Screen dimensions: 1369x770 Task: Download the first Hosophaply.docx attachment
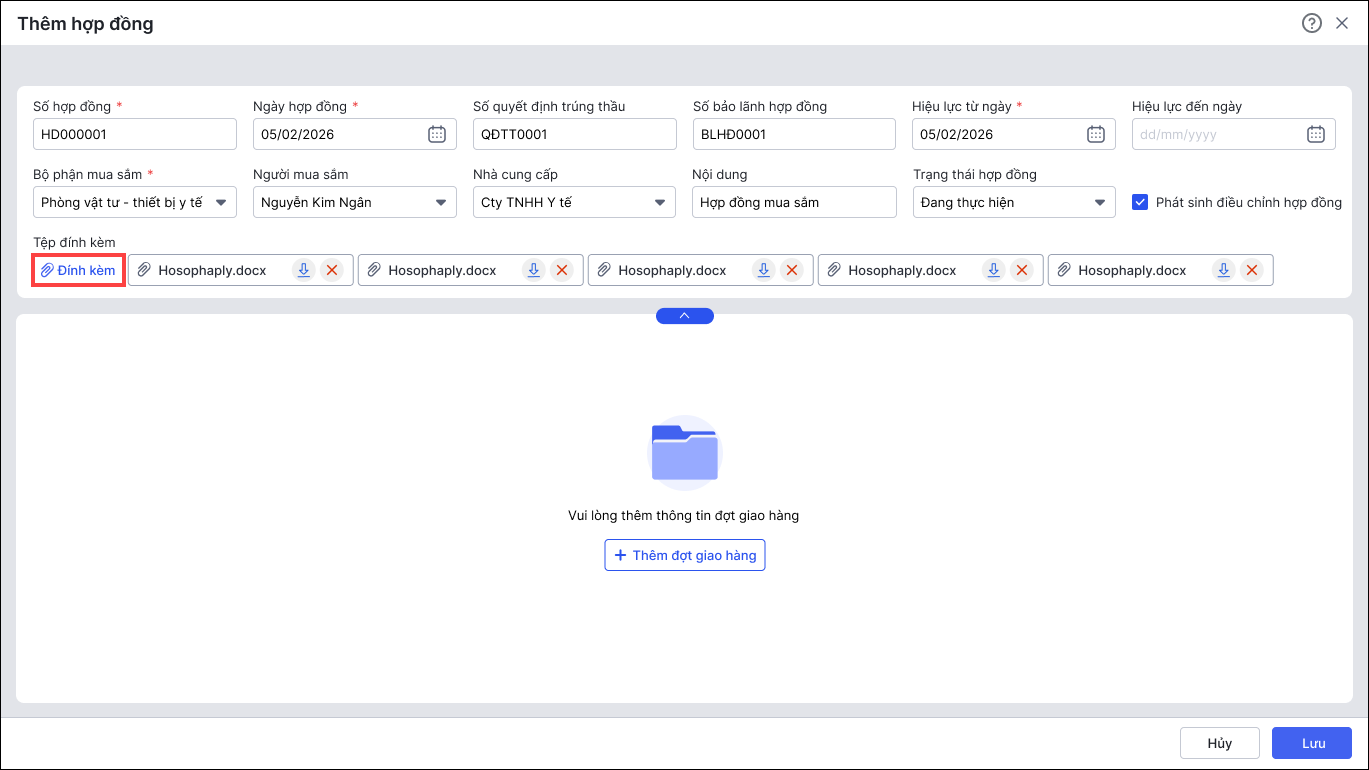point(303,270)
